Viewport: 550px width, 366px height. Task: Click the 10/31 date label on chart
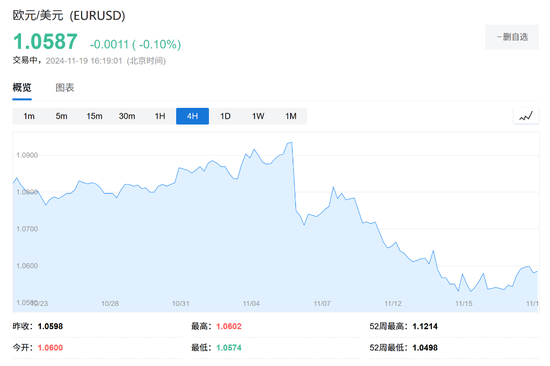click(x=181, y=304)
